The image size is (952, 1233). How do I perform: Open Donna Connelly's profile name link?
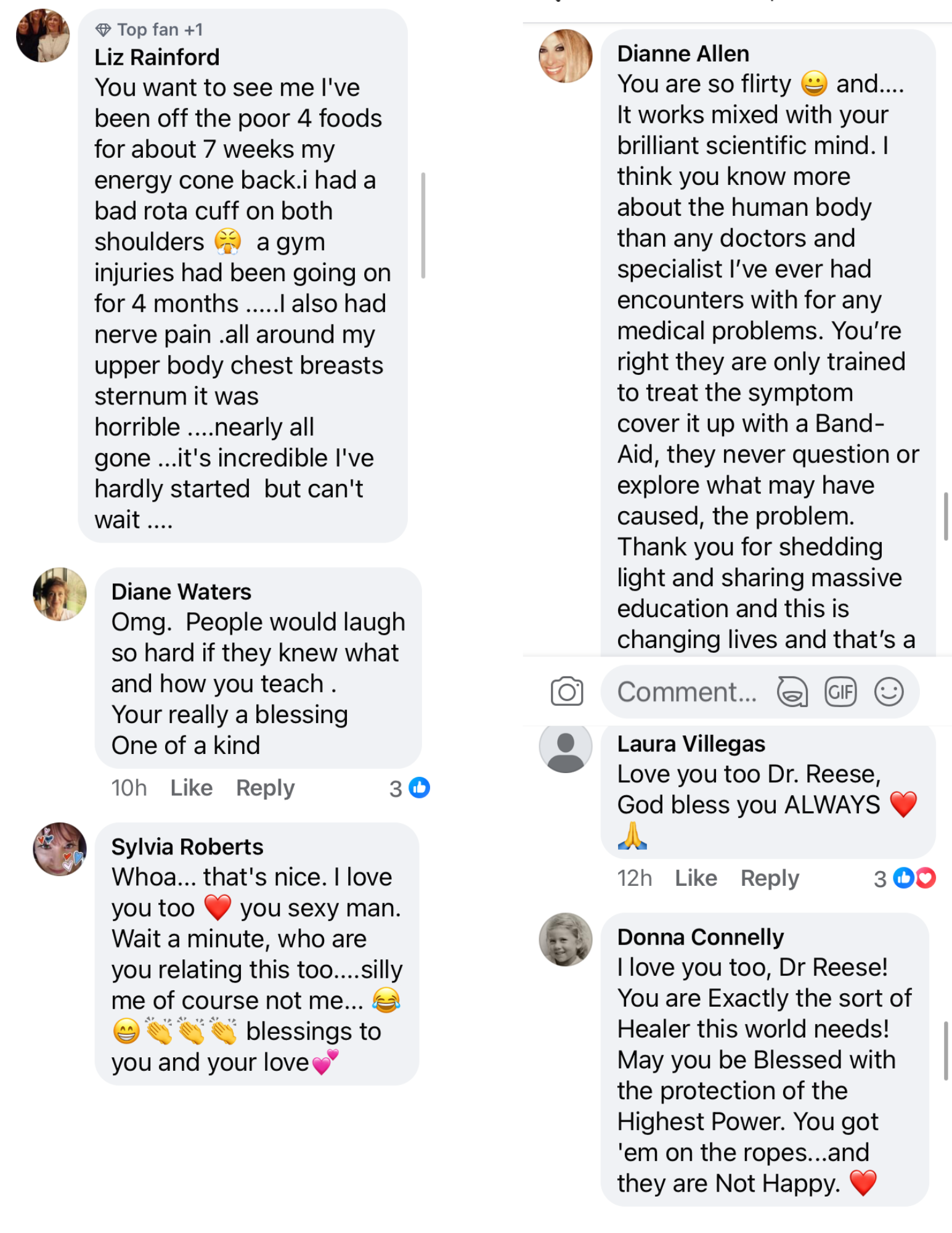pyautogui.click(x=700, y=937)
